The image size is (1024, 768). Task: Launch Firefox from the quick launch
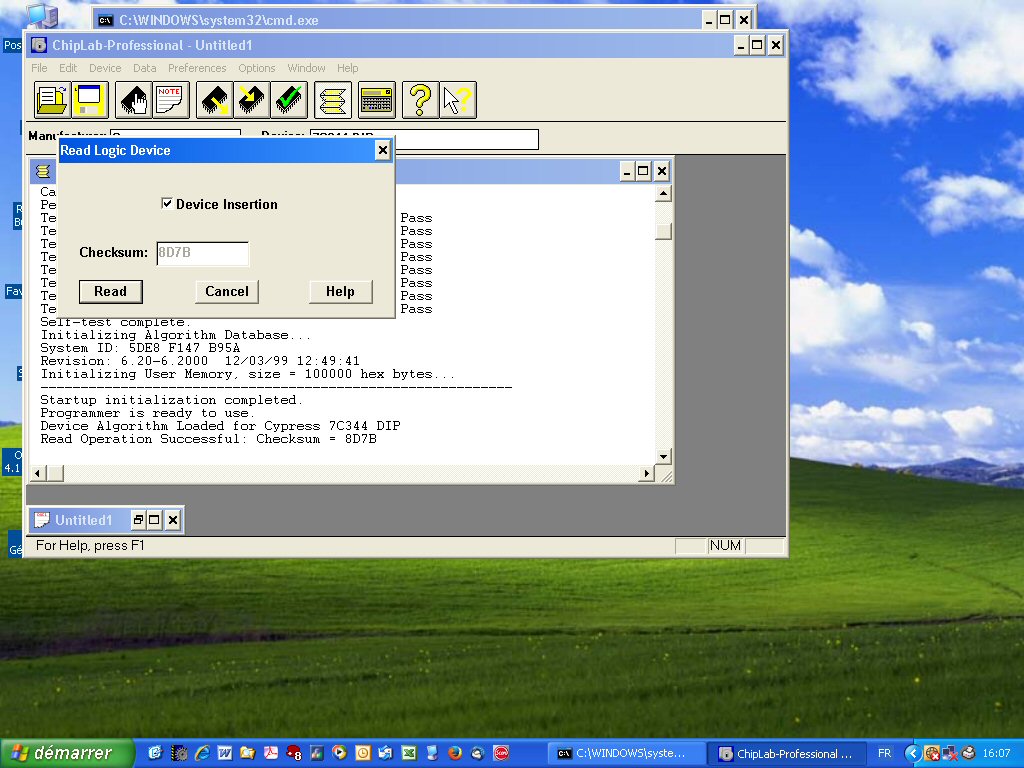pyautogui.click(x=455, y=753)
